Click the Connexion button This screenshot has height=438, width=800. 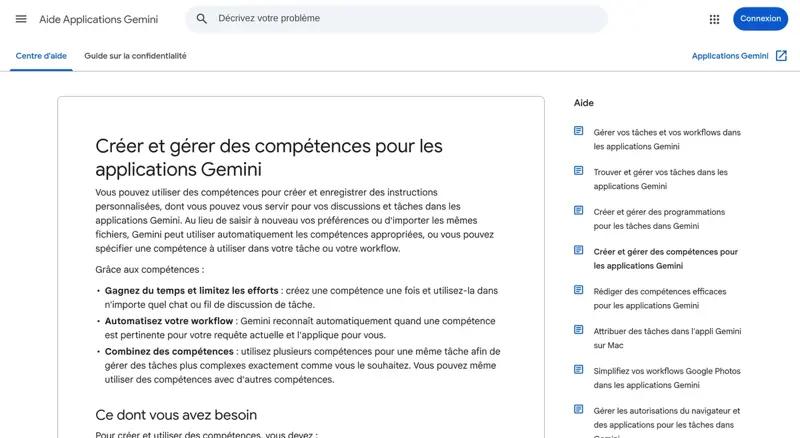(760, 19)
